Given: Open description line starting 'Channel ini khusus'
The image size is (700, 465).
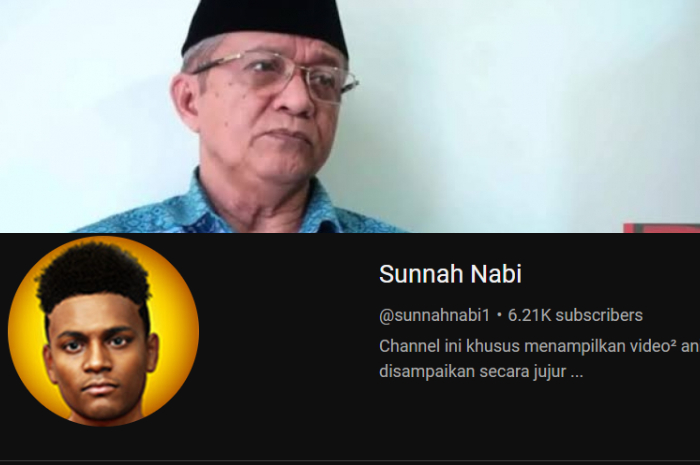Looking at the screenshot, I should click(x=539, y=346).
